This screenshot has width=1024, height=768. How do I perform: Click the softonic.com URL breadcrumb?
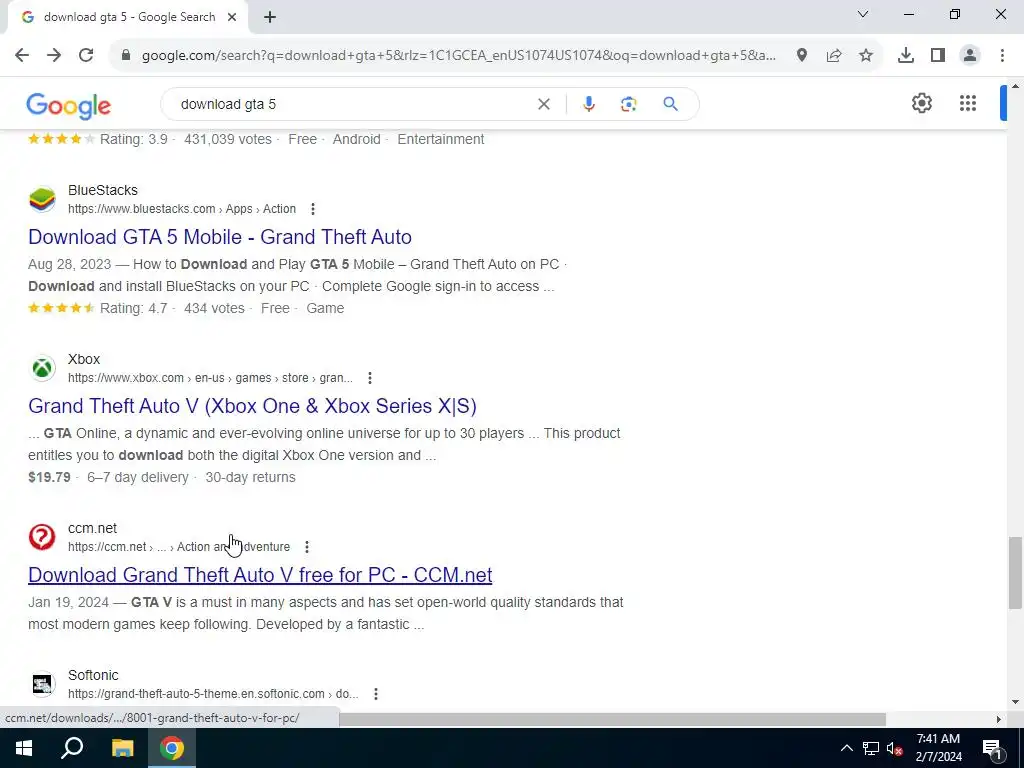[213, 694]
